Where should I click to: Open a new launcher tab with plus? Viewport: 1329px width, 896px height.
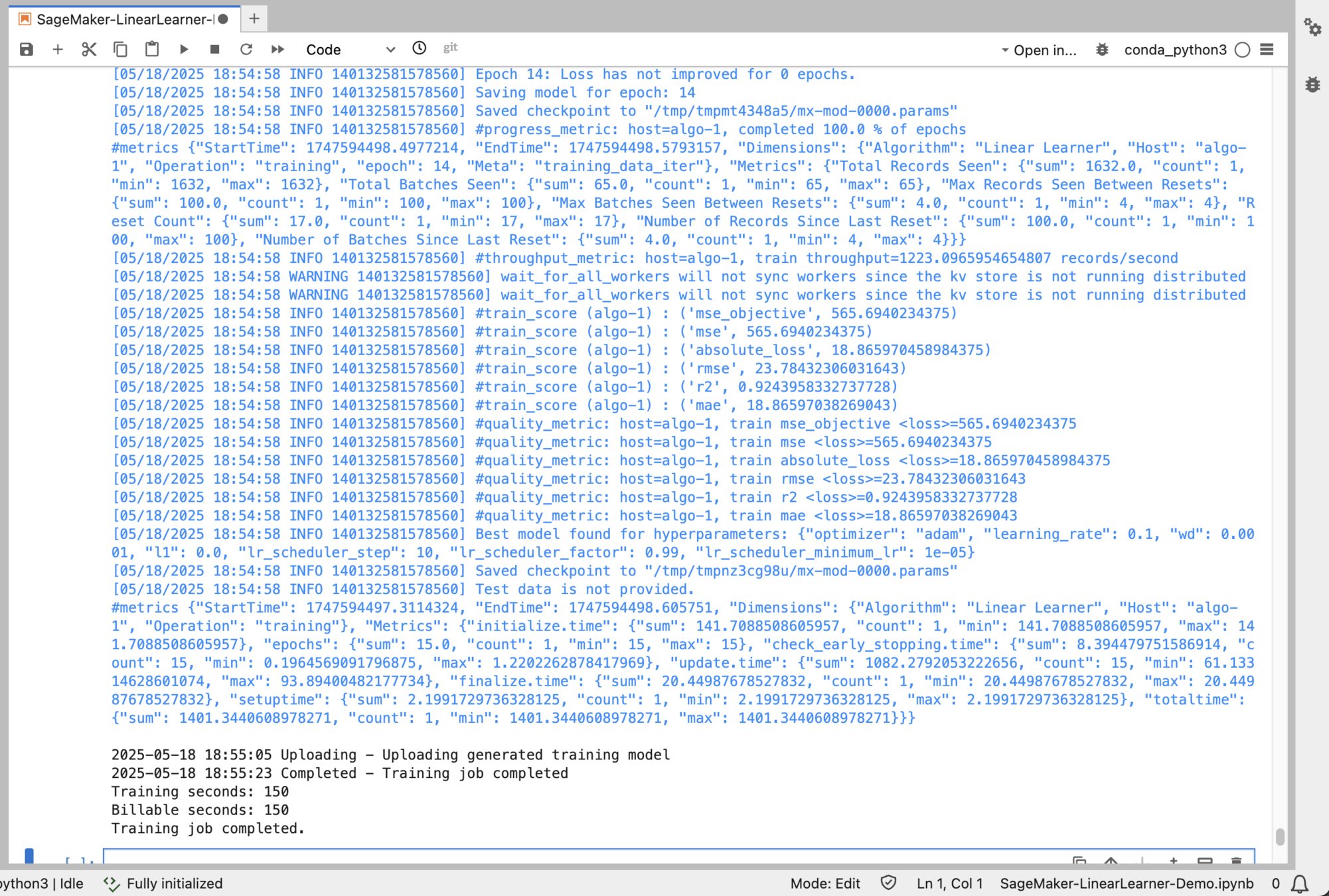click(254, 19)
